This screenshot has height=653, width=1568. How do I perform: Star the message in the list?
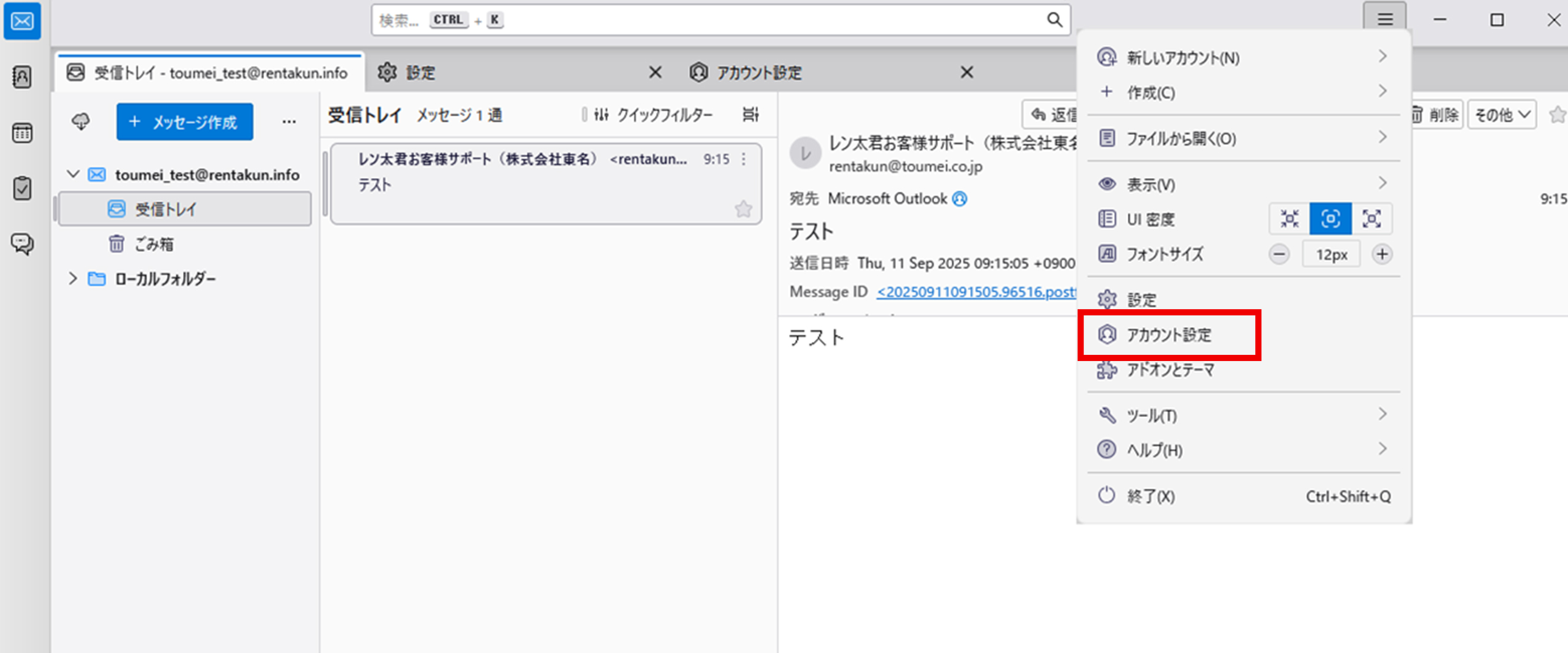point(743,209)
